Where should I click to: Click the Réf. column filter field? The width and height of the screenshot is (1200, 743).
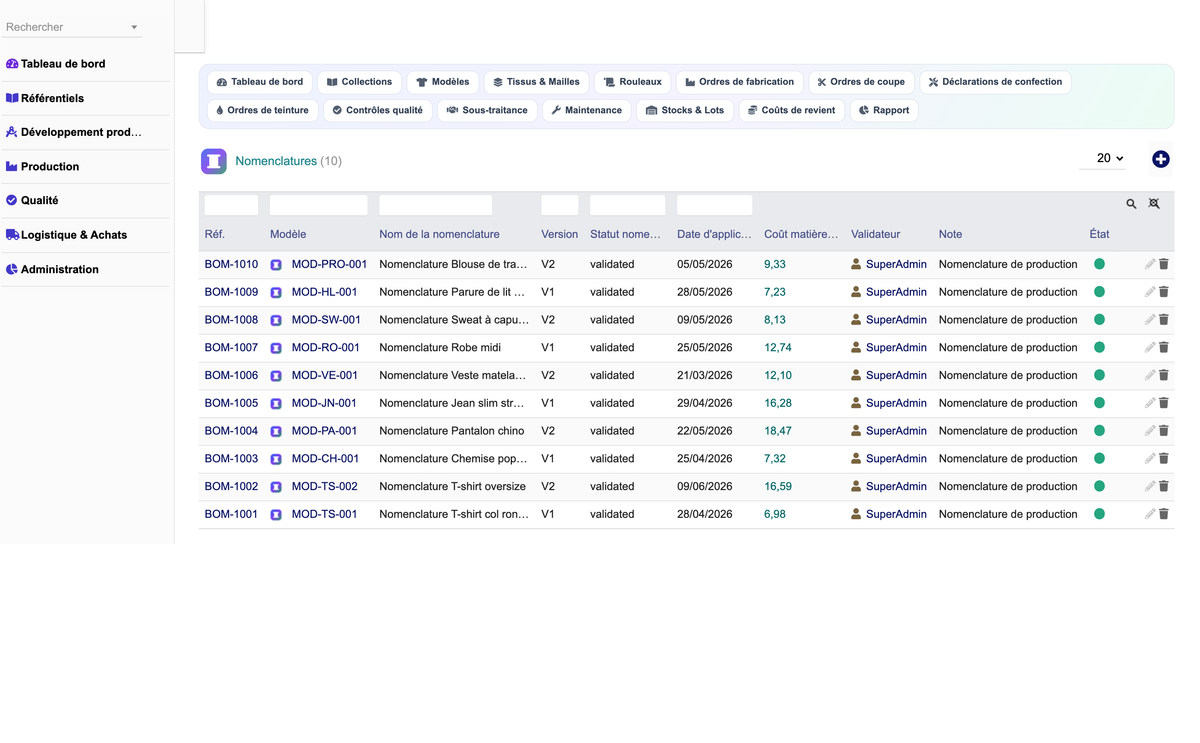click(x=231, y=205)
